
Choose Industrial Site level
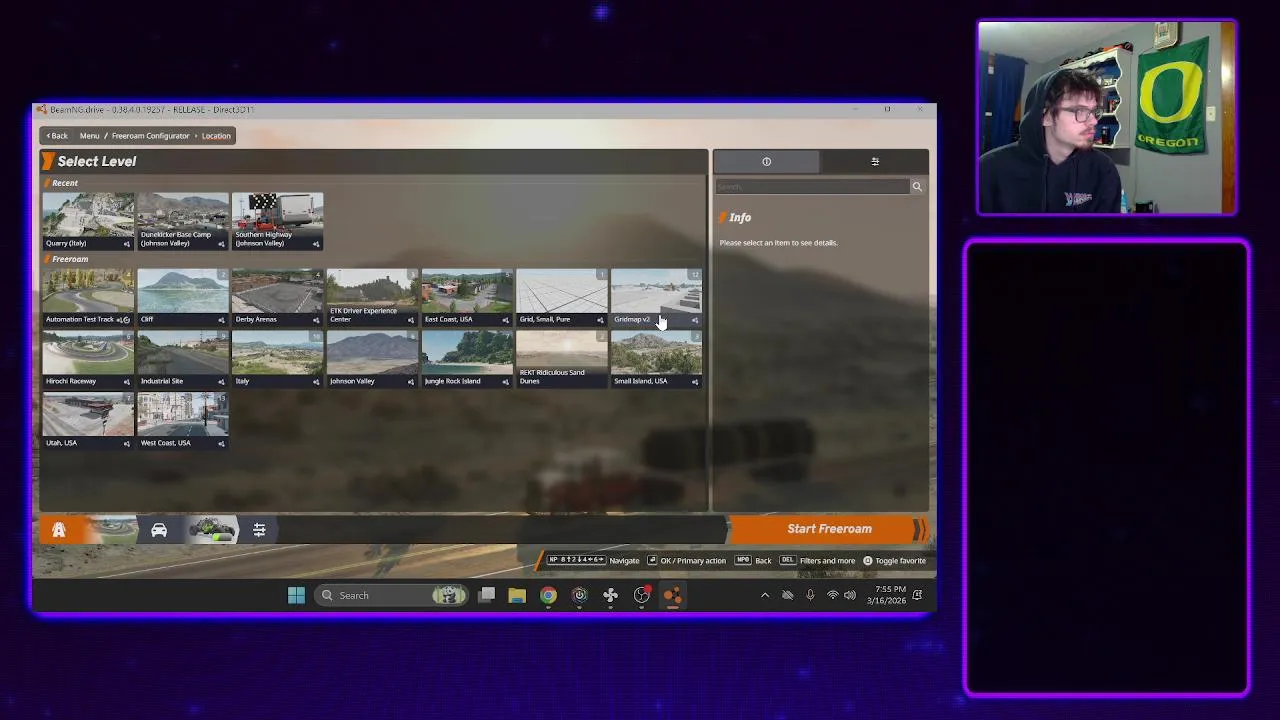pos(183,359)
